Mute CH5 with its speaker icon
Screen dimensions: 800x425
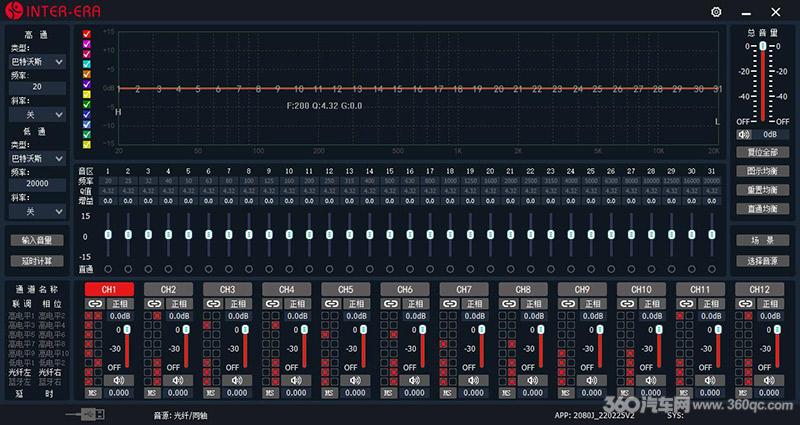point(356,380)
